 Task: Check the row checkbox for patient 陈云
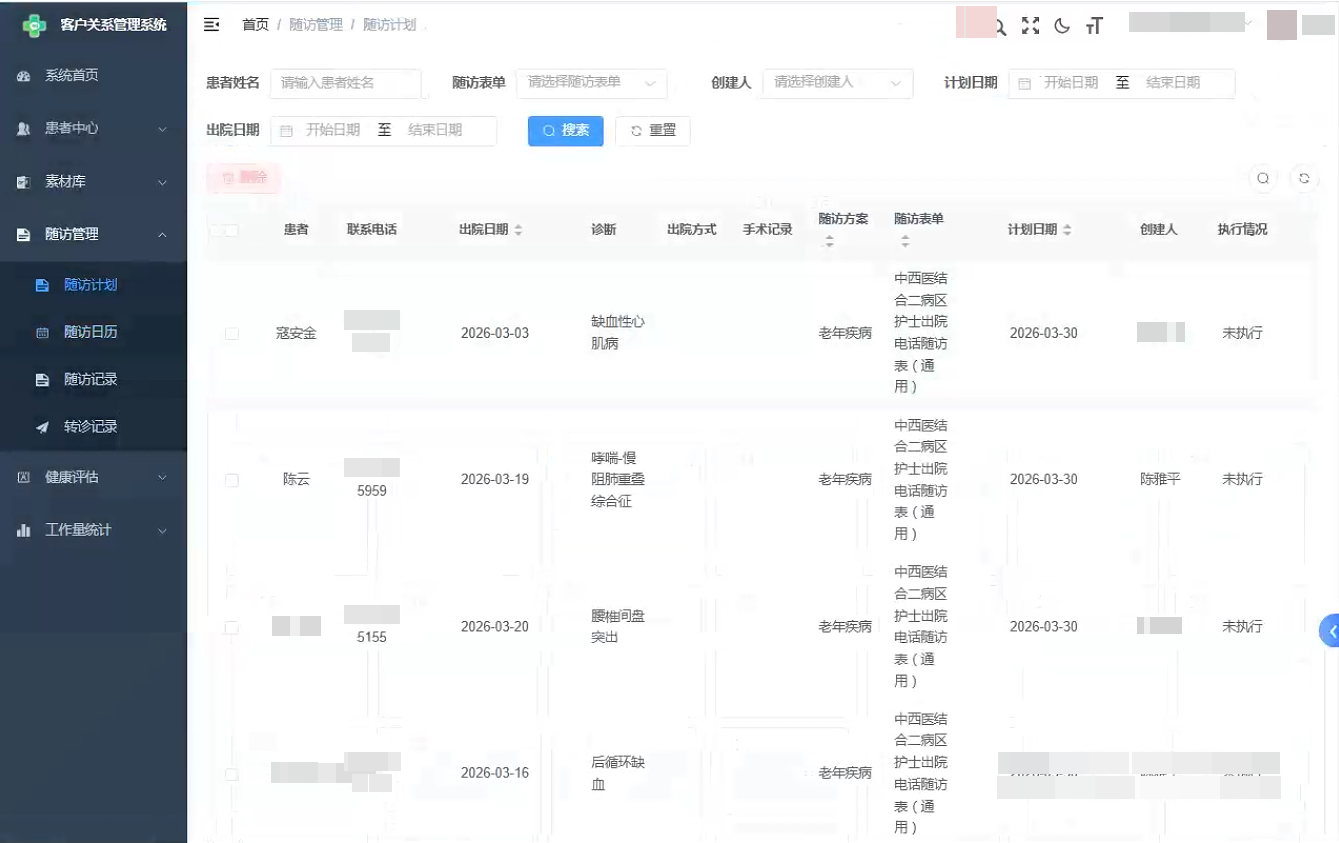click(x=231, y=480)
